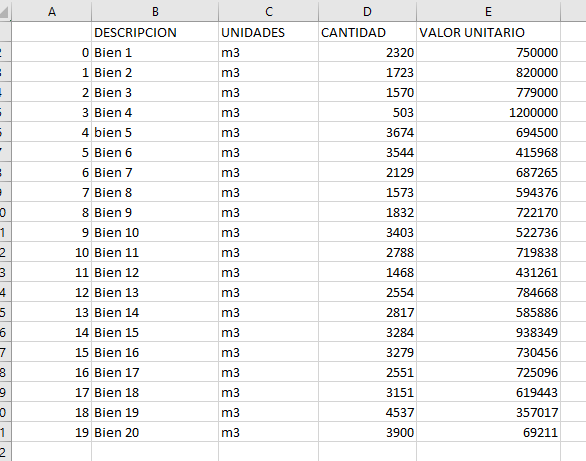Click unit value 357017
The width and height of the screenshot is (586, 461).
pyautogui.click(x=488, y=412)
